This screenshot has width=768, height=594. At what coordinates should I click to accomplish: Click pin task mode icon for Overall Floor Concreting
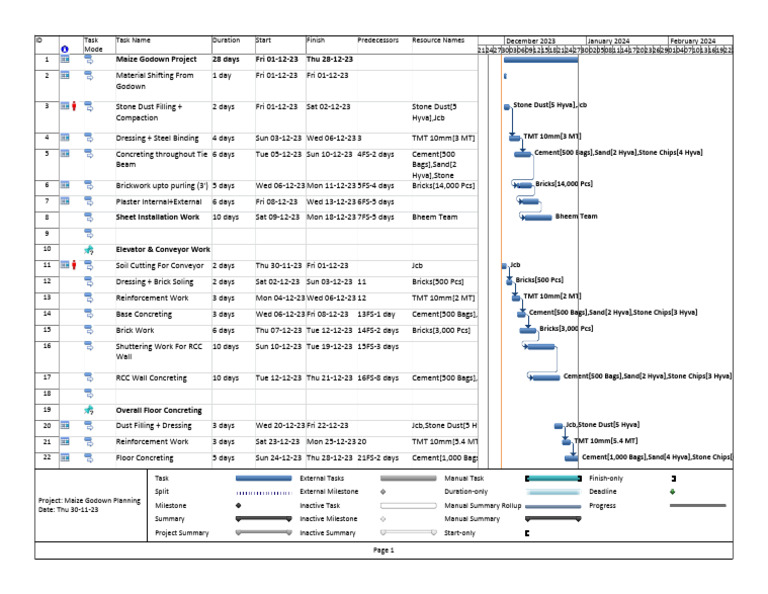tap(89, 410)
